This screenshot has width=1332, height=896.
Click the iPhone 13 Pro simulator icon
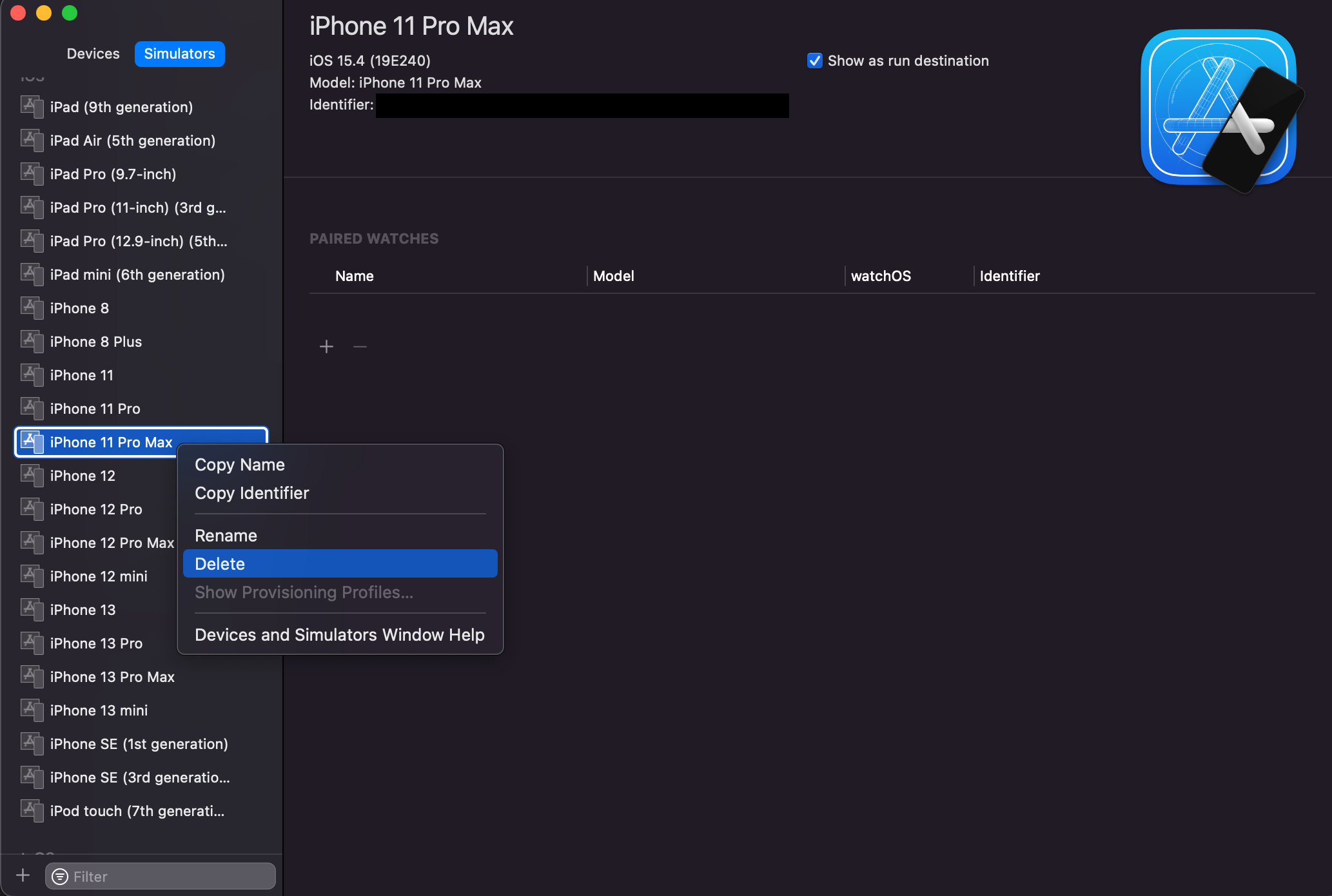32,643
